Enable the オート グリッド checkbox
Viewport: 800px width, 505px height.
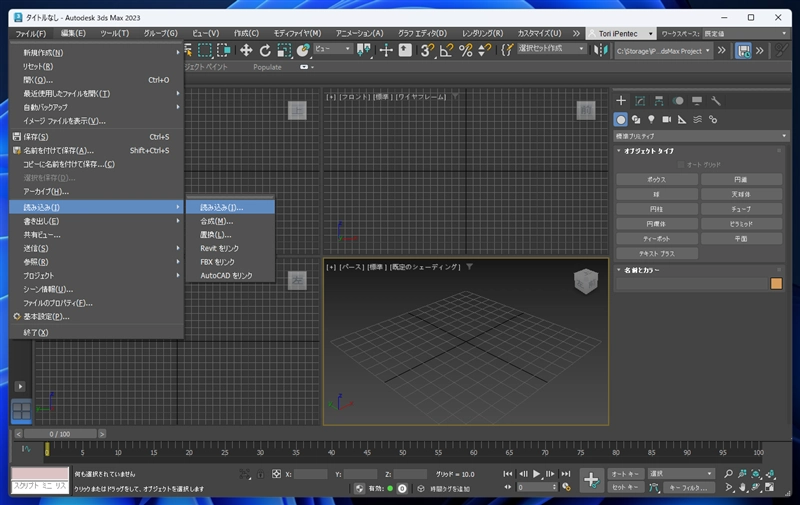[682, 164]
